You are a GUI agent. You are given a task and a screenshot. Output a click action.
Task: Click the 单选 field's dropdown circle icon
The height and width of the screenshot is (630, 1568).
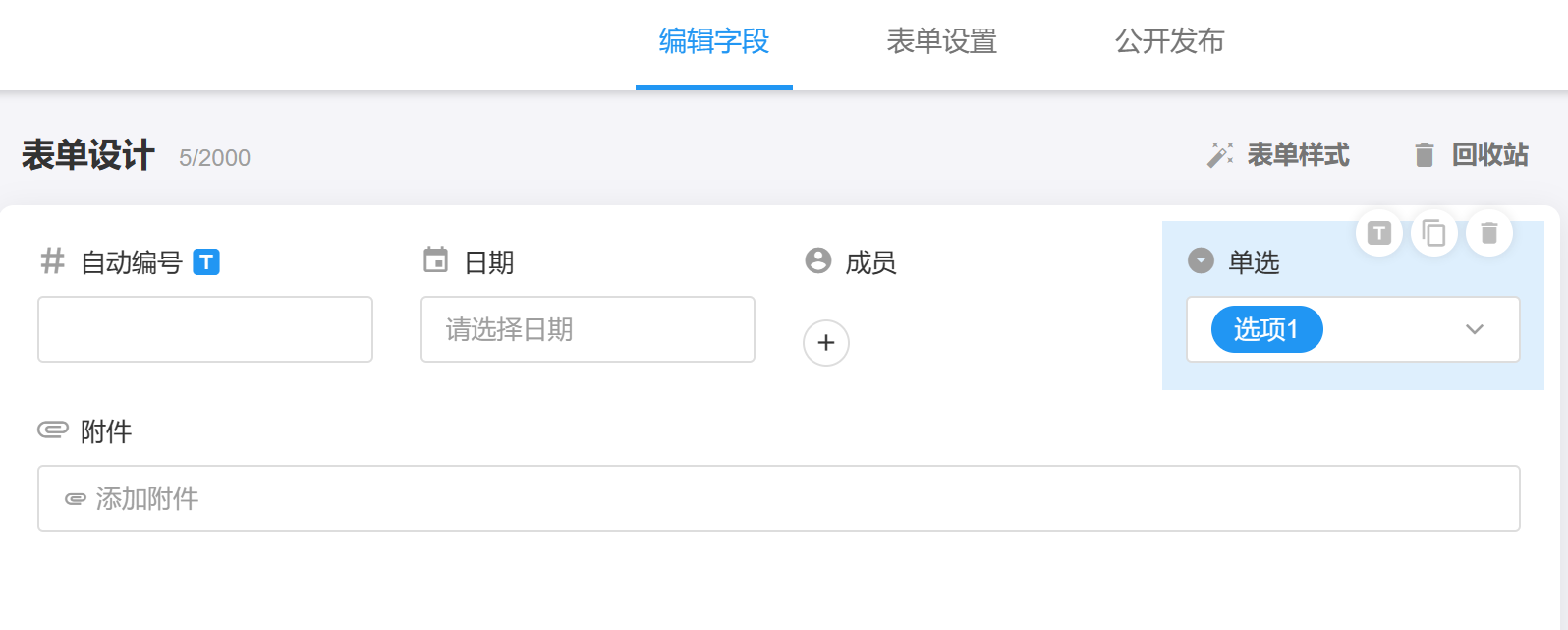(1201, 260)
